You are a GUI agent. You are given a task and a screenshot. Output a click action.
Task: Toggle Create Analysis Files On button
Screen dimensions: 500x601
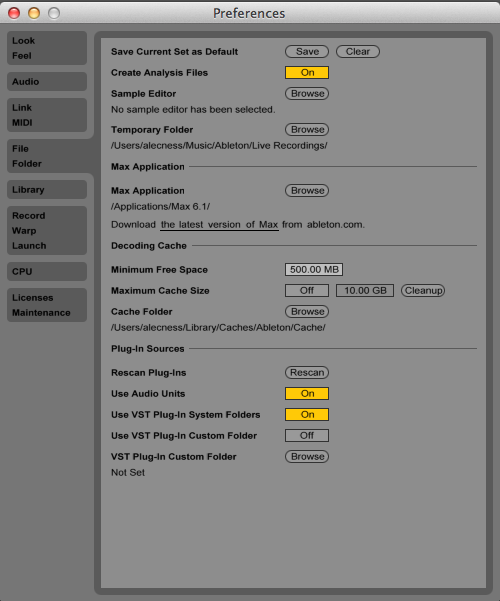click(307, 72)
